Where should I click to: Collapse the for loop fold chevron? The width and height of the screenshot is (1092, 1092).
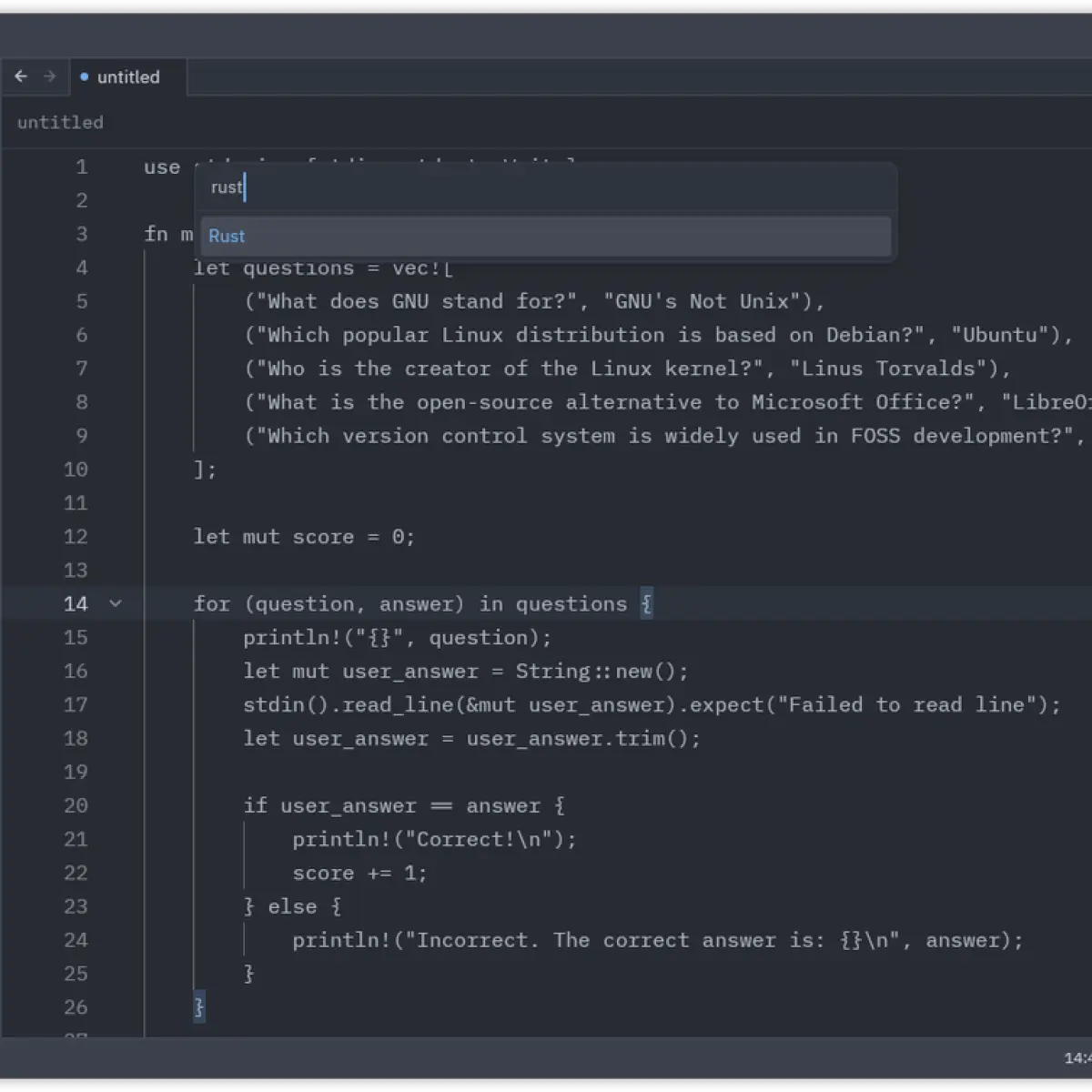116,603
